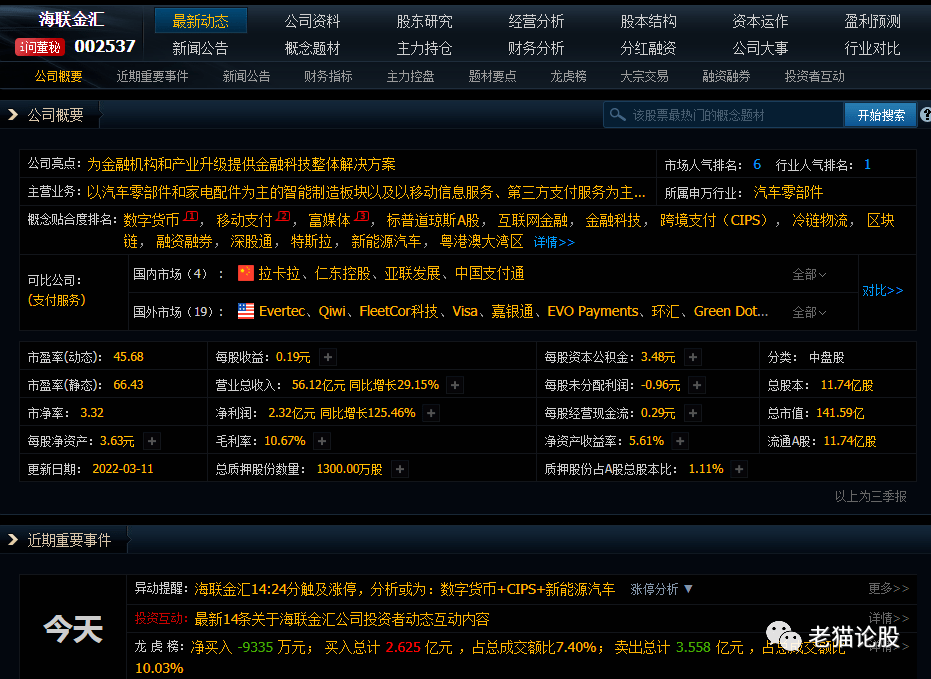
Task: Click Evertec foreign company link
Action: 281,311
